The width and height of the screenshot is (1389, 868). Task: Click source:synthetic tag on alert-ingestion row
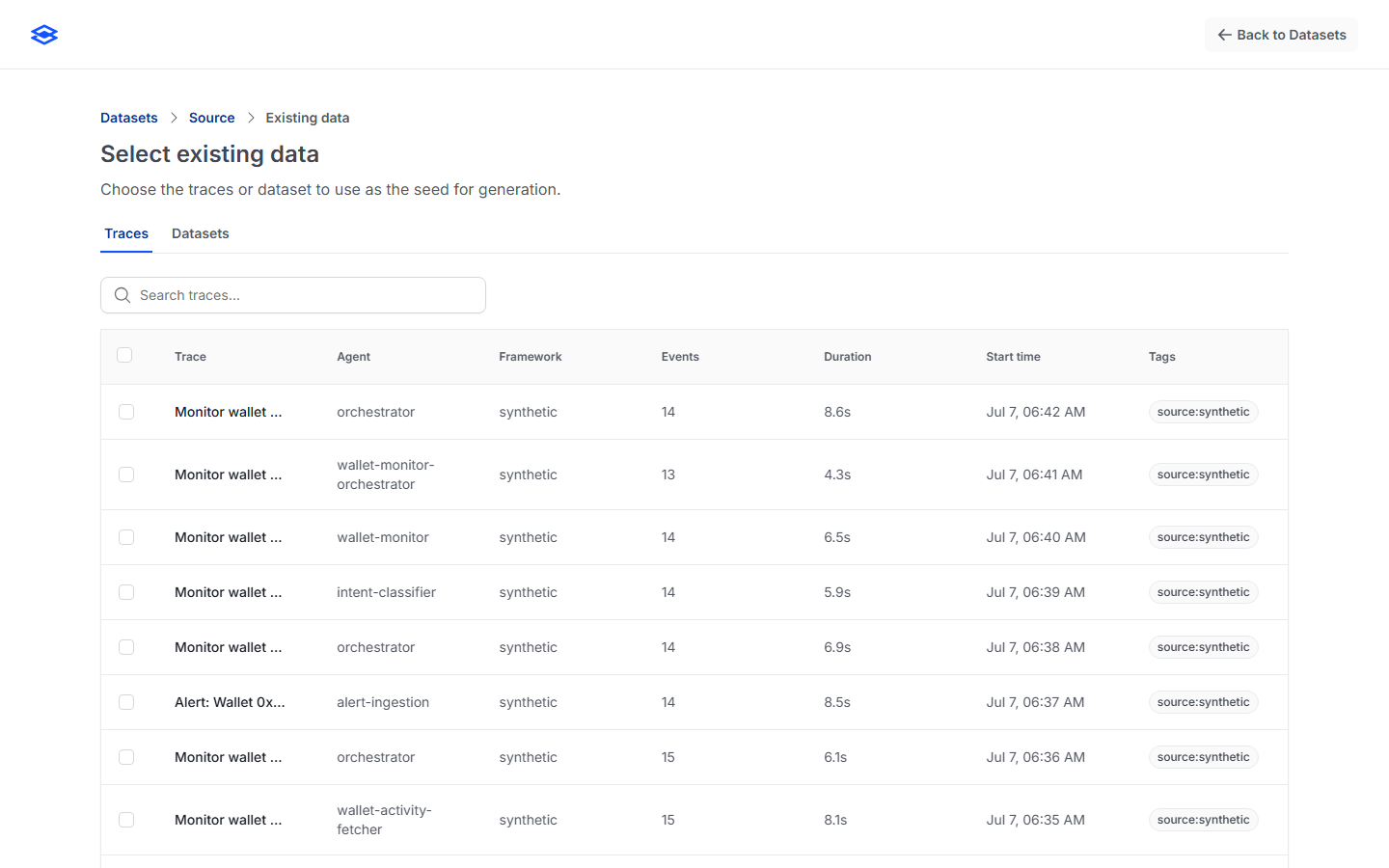(x=1203, y=702)
